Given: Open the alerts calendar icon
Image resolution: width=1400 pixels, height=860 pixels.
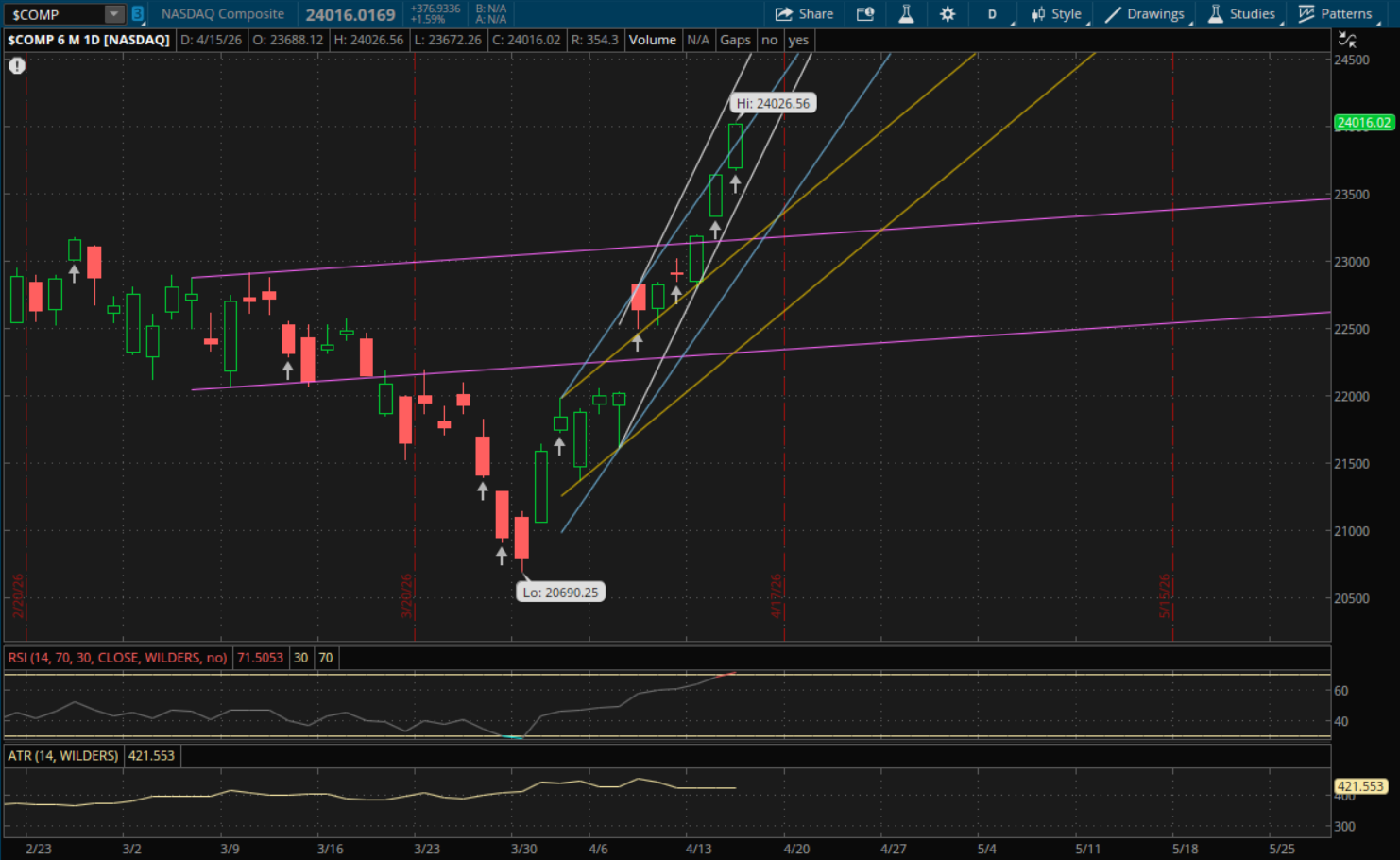Looking at the screenshot, I should tap(864, 14).
